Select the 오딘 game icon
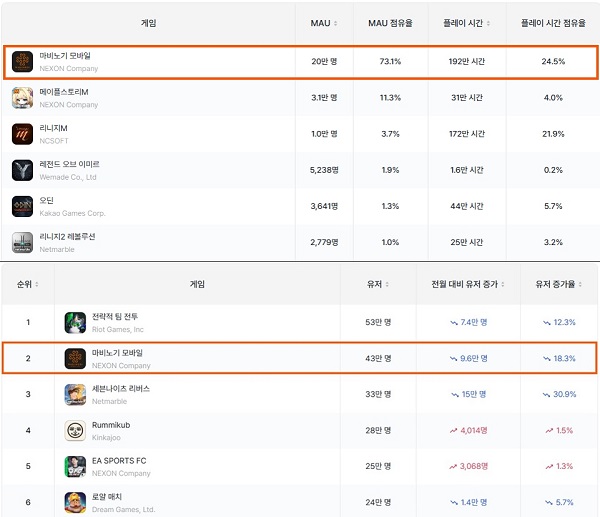The width and height of the screenshot is (600, 517). [x=22, y=206]
